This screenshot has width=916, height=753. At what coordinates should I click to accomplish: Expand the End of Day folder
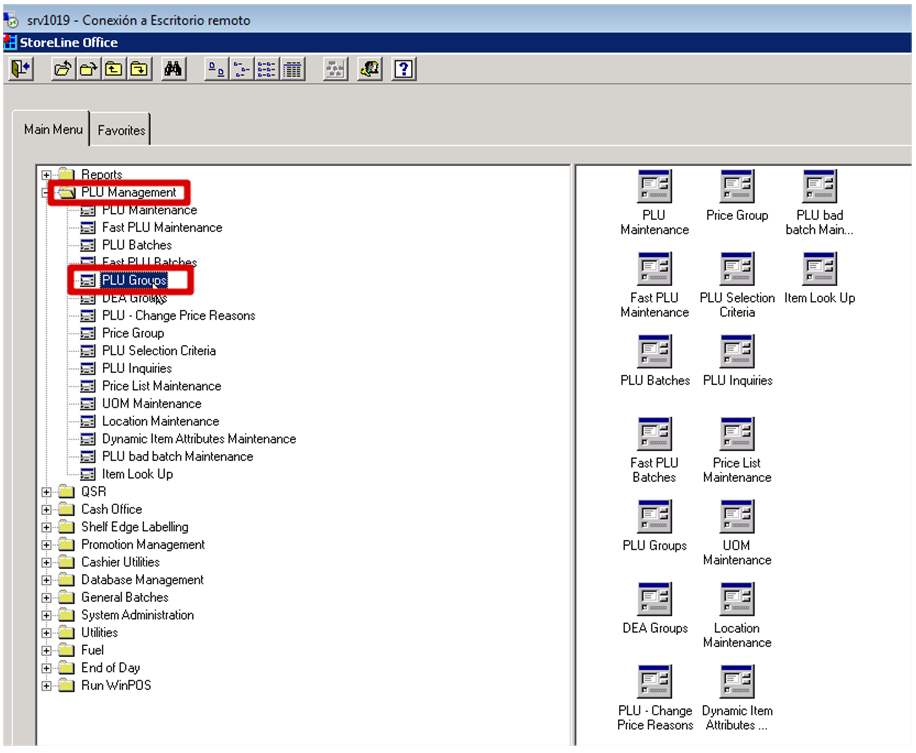click(47, 668)
